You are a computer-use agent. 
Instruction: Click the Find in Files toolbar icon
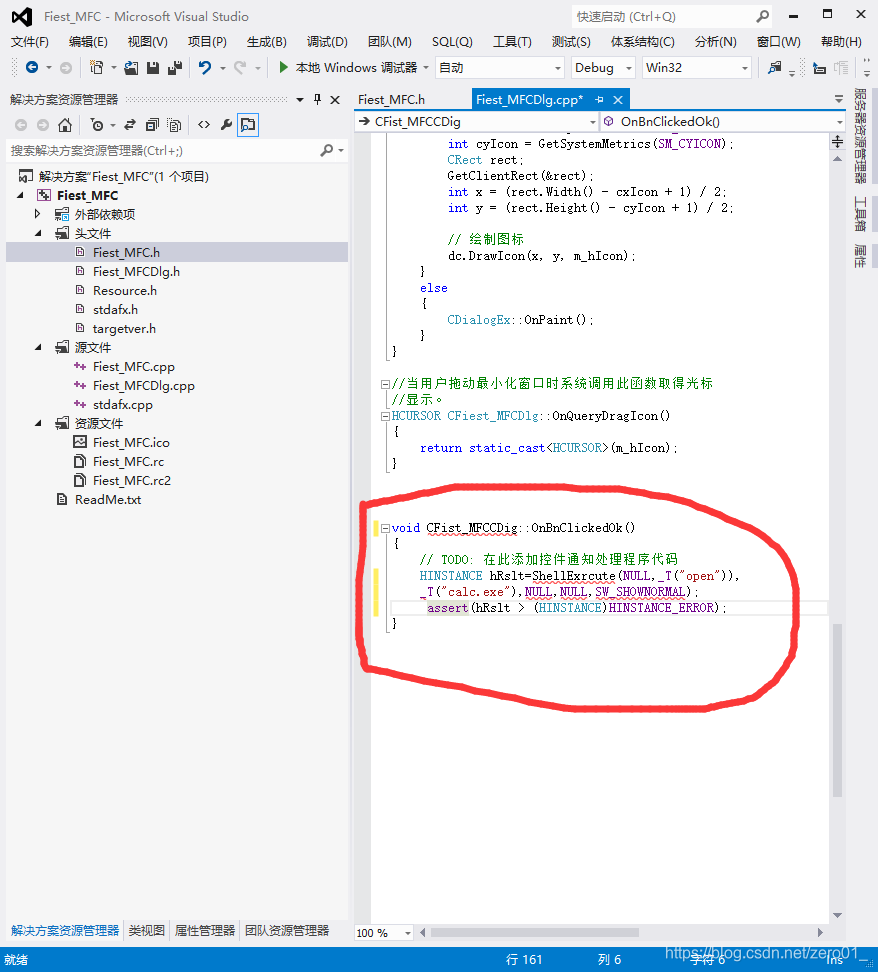point(774,68)
